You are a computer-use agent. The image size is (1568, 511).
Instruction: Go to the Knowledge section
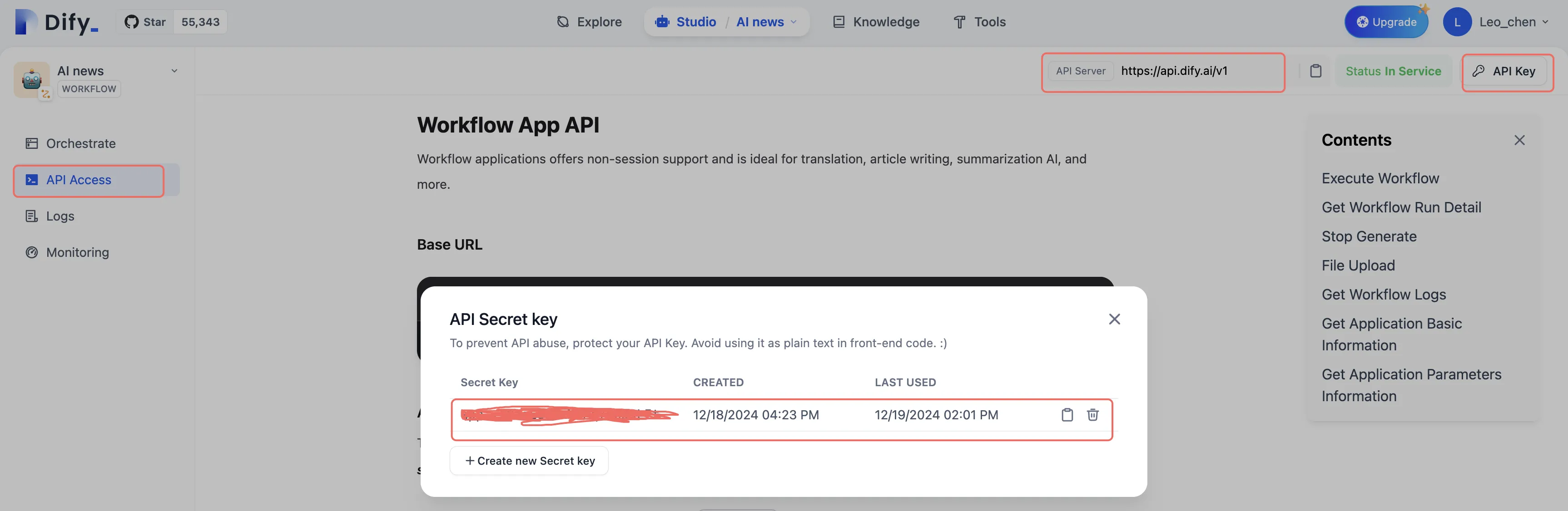[x=876, y=22]
